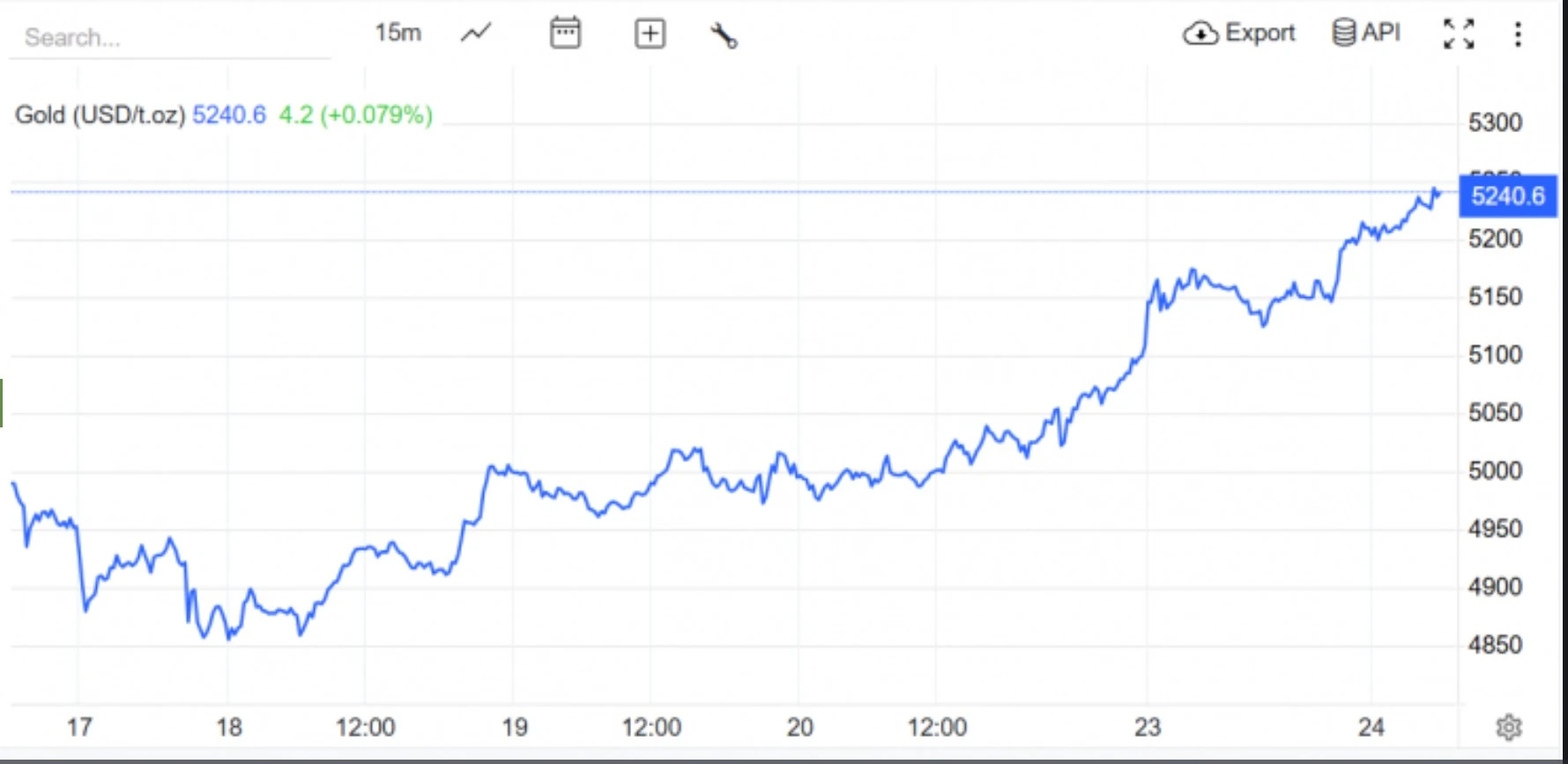The width and height of the screenshot is (1568, 764).
Task: Click the 17 date axis label
Action: [79, 727]
